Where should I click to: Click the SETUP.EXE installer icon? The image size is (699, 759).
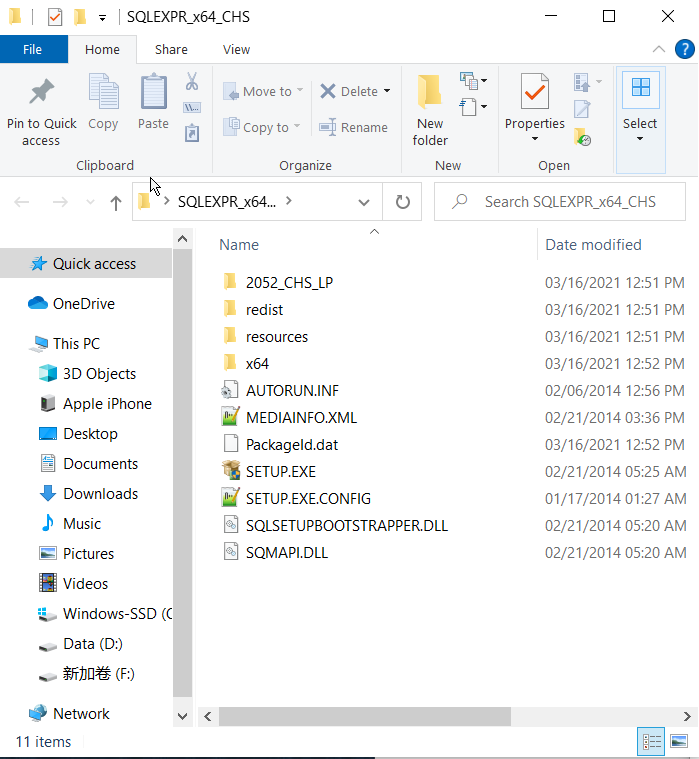(x=230, y=471)
